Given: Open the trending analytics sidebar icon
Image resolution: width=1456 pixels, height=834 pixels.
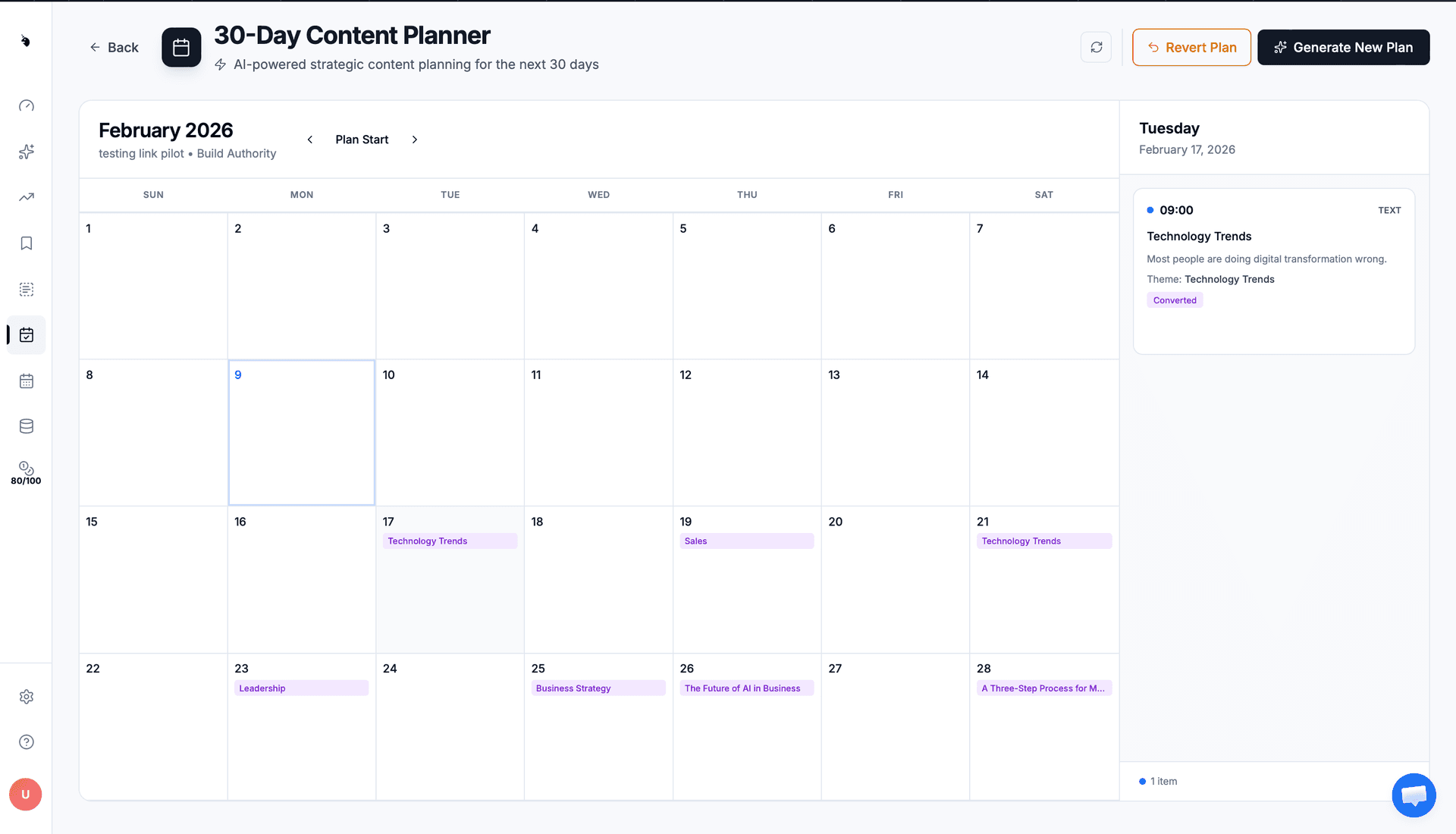Looking at the screenshot, I should (27, 197).
